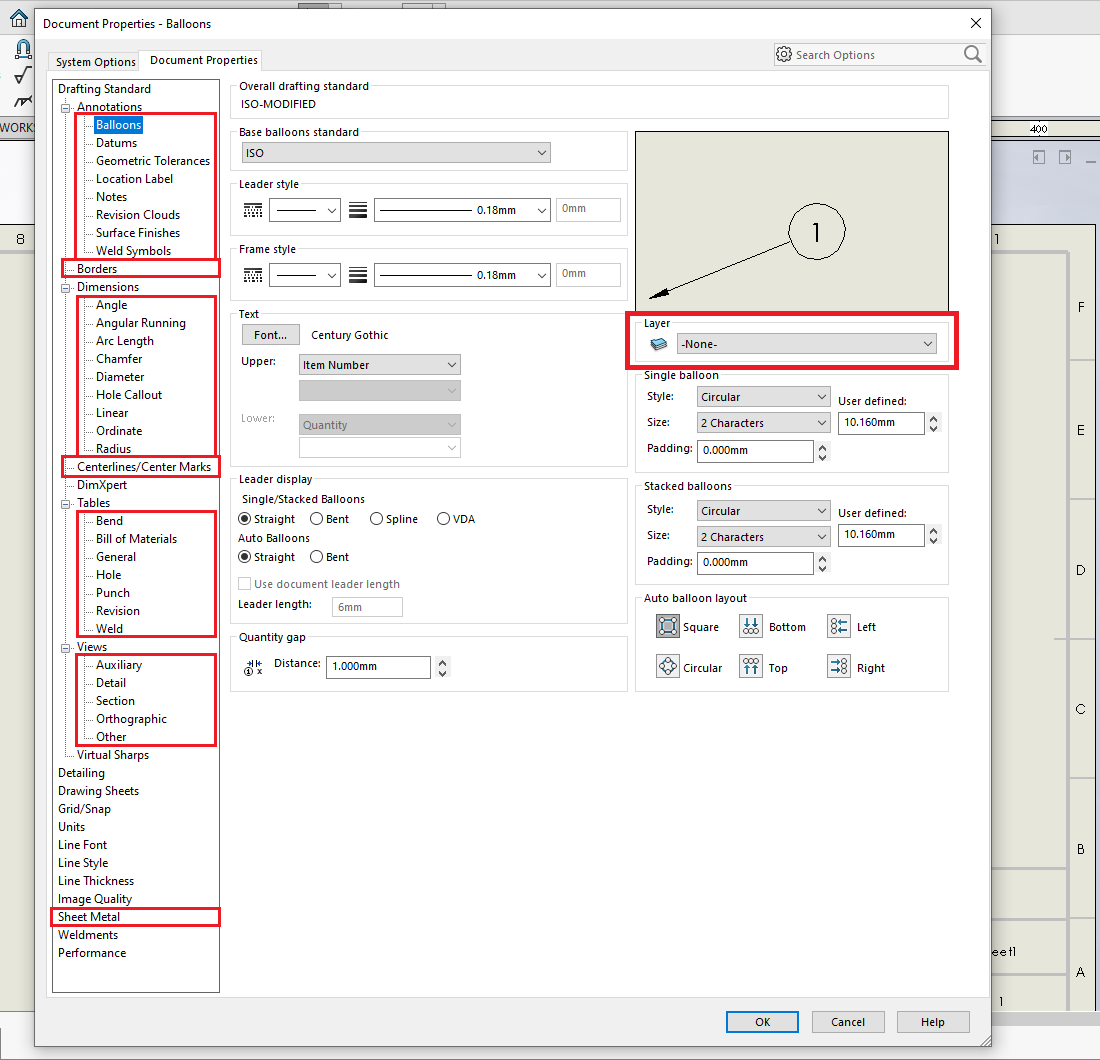Expand the Upper text Item Number dropdown
Image resolution: width=1100 pixels, height=1060 pixels.
point(380,365)
